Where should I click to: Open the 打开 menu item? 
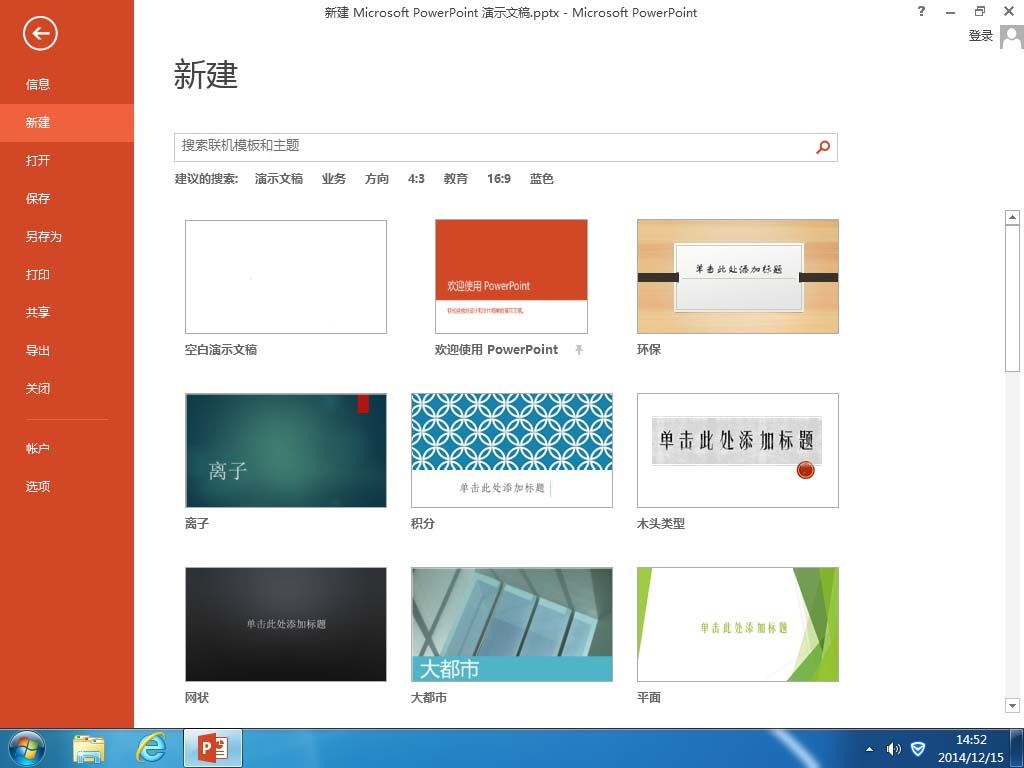pyautogui.click(x=67, y=161)
